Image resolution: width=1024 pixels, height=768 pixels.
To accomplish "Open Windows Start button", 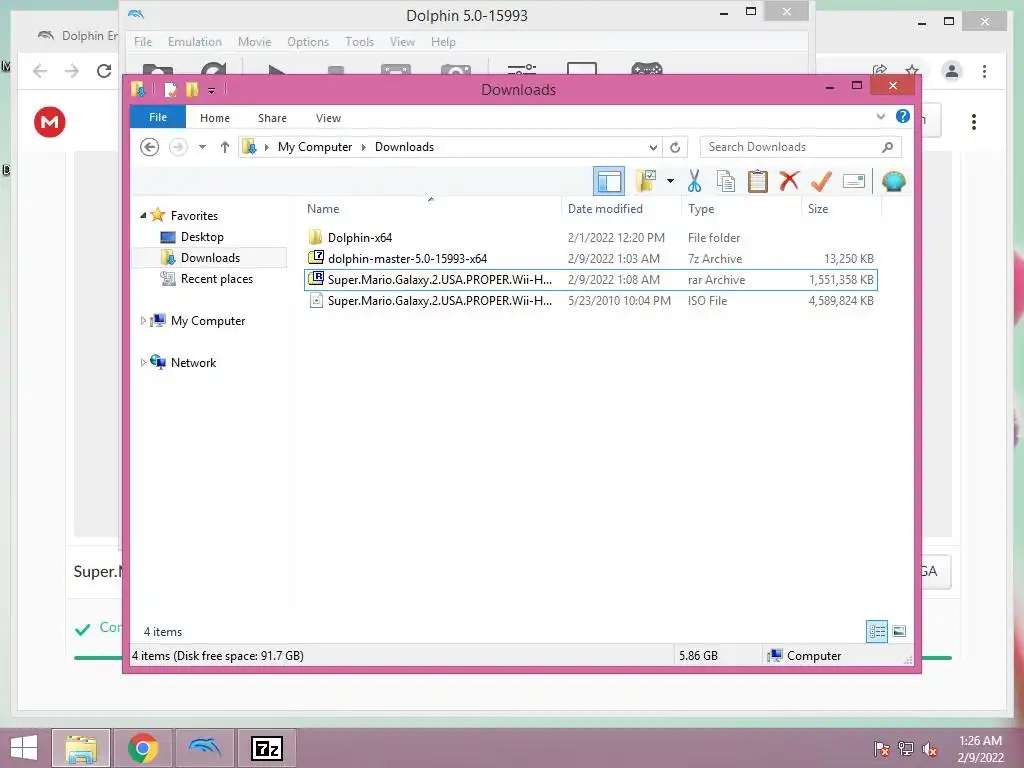I will [x=24, y=748].
